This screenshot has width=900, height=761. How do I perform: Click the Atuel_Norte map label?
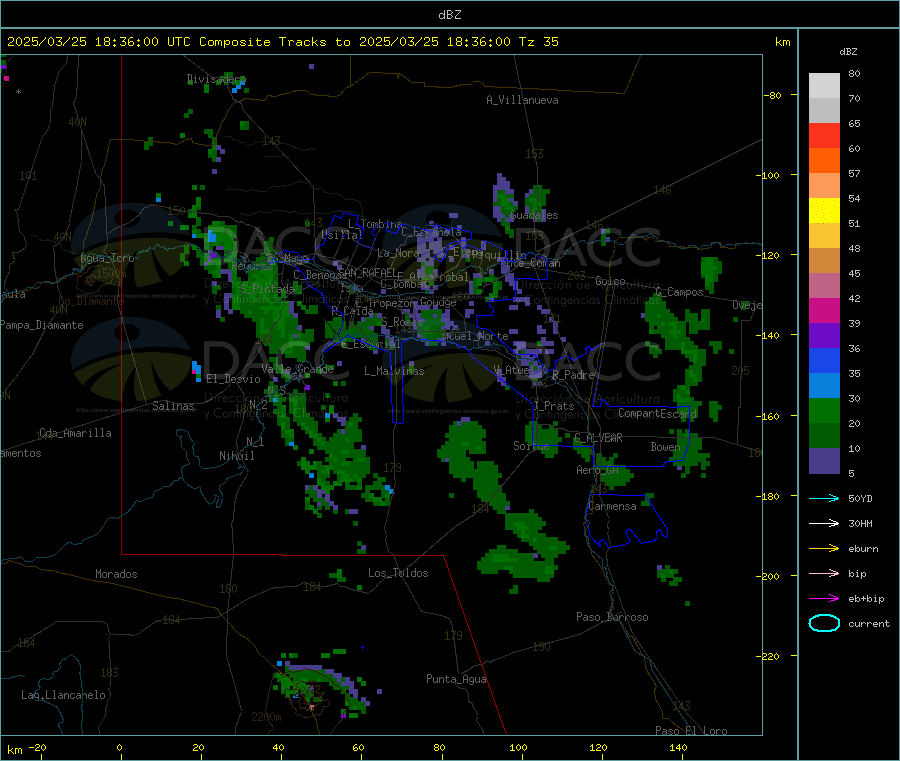pos(475,336)
